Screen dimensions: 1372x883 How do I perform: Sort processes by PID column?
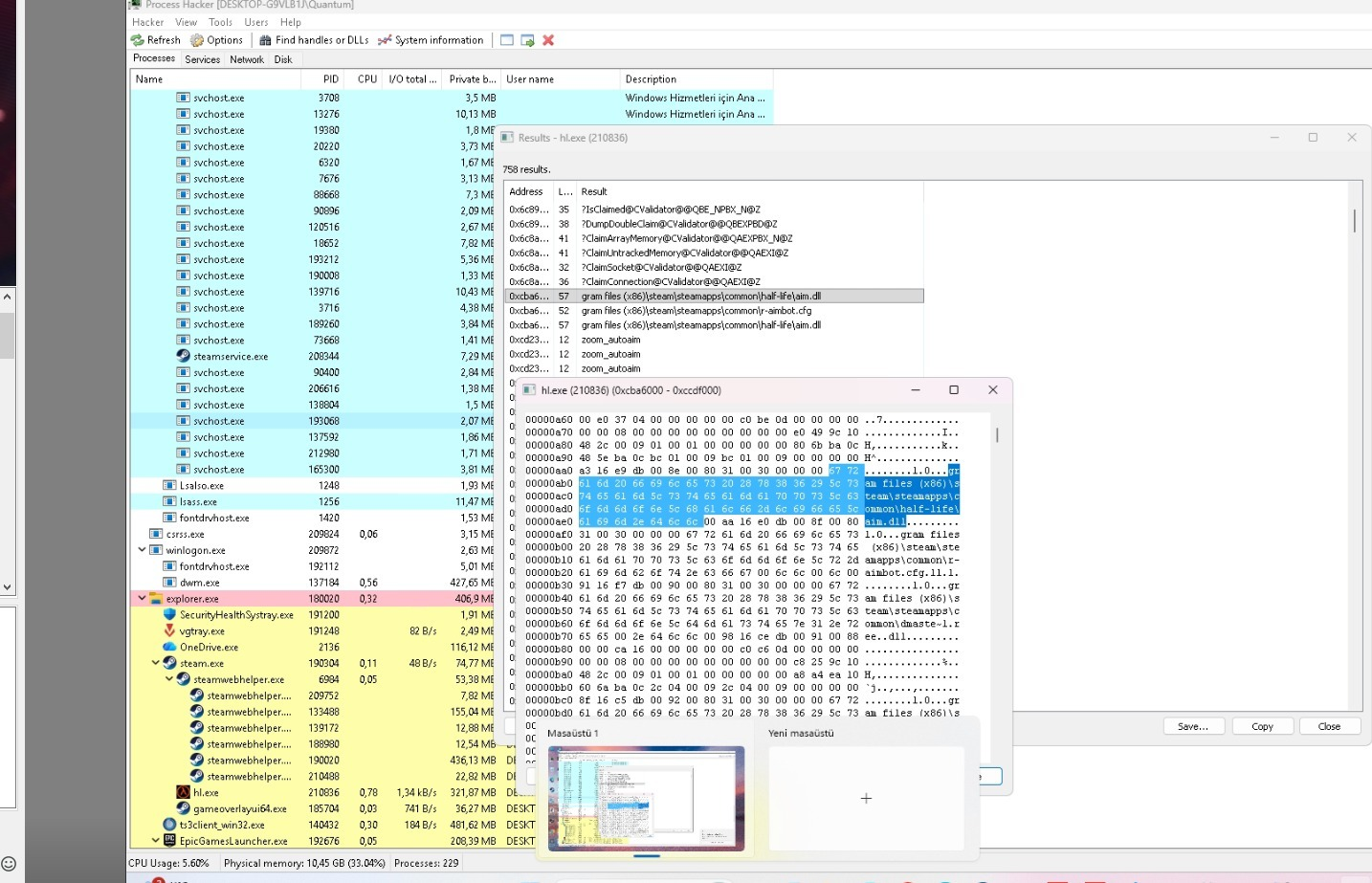pos(322,79)
